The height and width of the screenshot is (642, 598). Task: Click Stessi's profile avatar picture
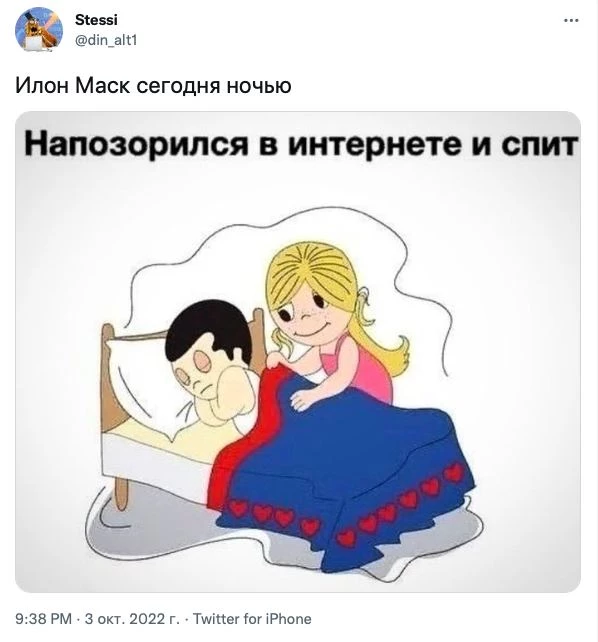(39, 29)
